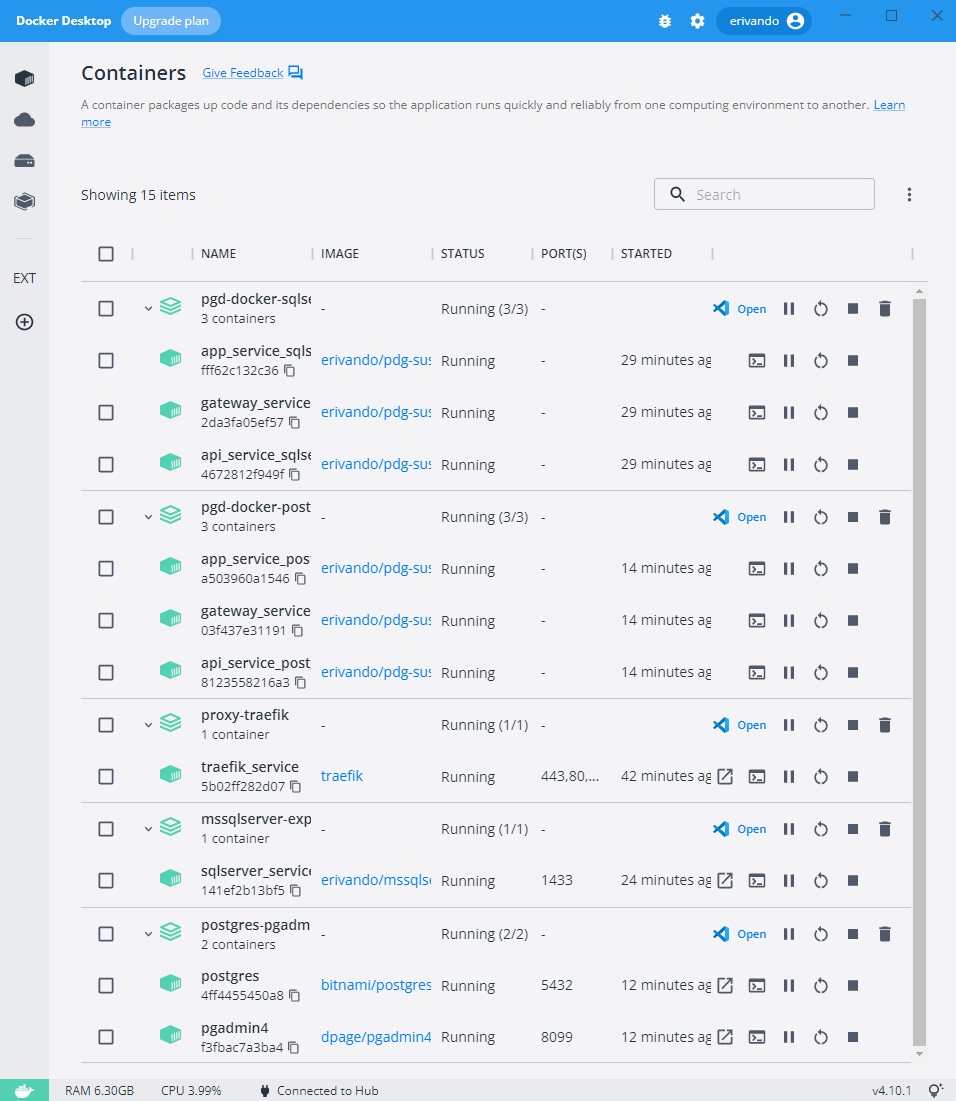Open terminal for app_service_sqls container
Image resolution: width=956 pixels, height=1101 pixels.
pyautogui.click(x=757, y=361)
